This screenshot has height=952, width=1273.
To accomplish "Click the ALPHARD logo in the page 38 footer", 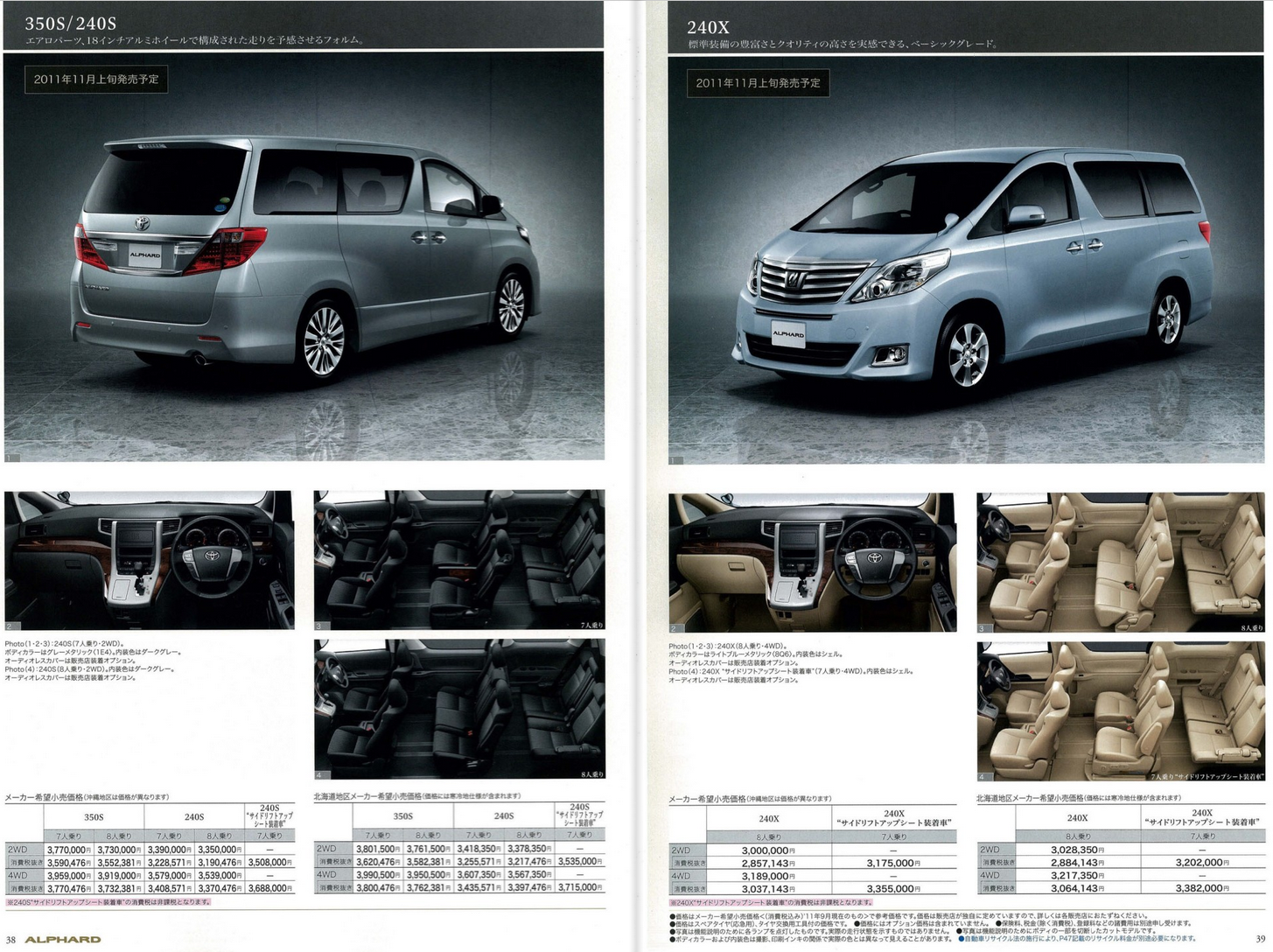I will pyautogui.click(x=62, y=939).
